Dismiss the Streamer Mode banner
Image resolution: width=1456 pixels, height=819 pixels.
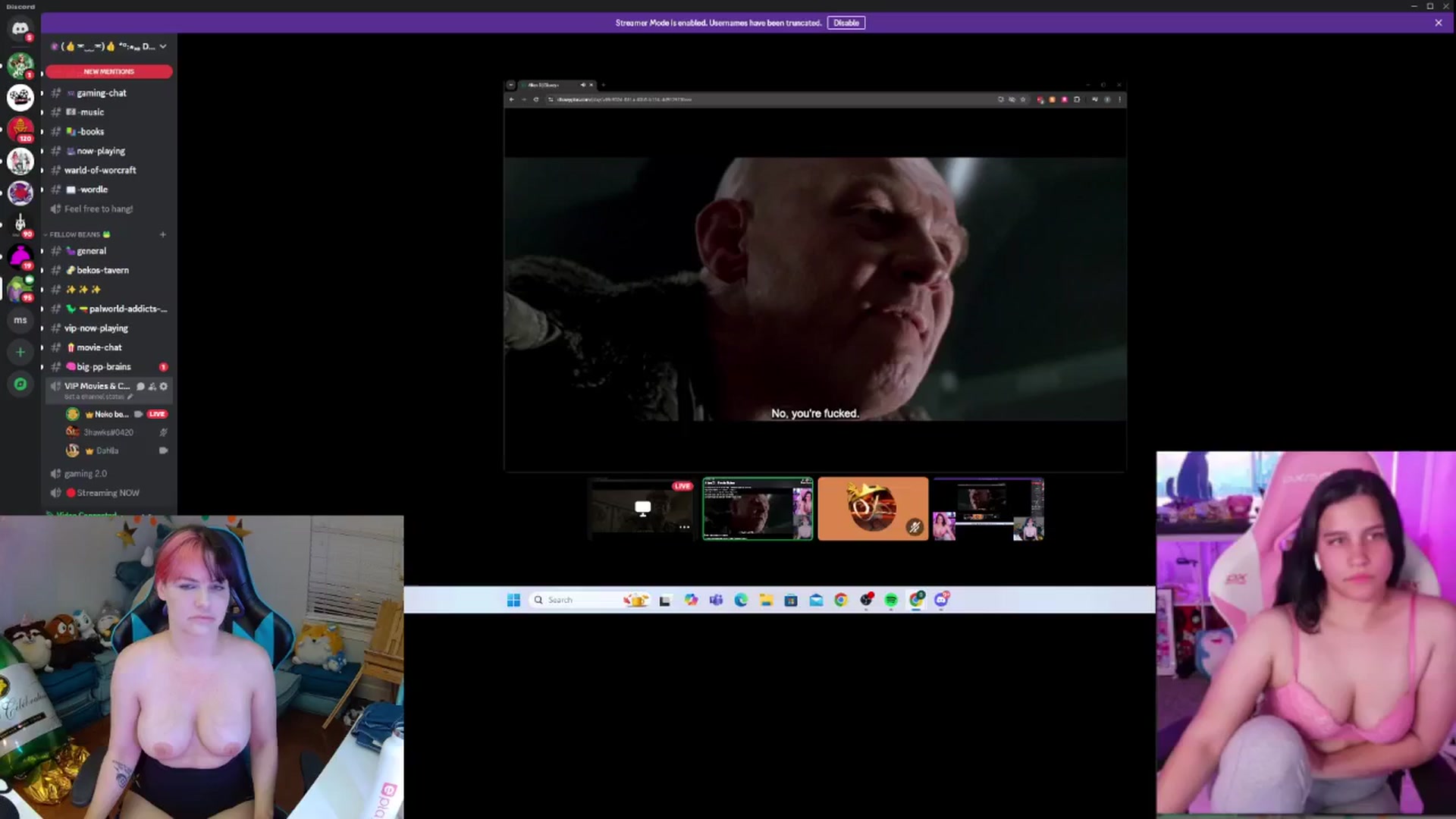click(x=1439, y=23)
